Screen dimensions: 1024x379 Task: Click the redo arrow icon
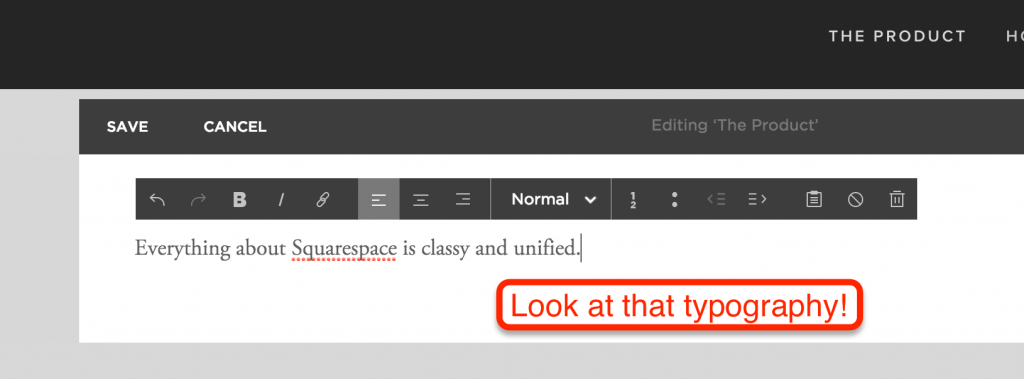[198, 199]
